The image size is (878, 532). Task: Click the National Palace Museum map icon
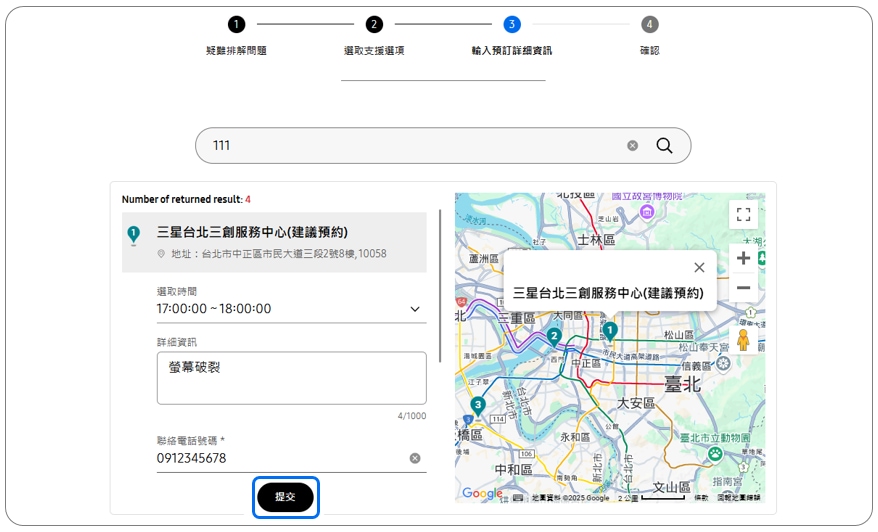coord(647,212)
